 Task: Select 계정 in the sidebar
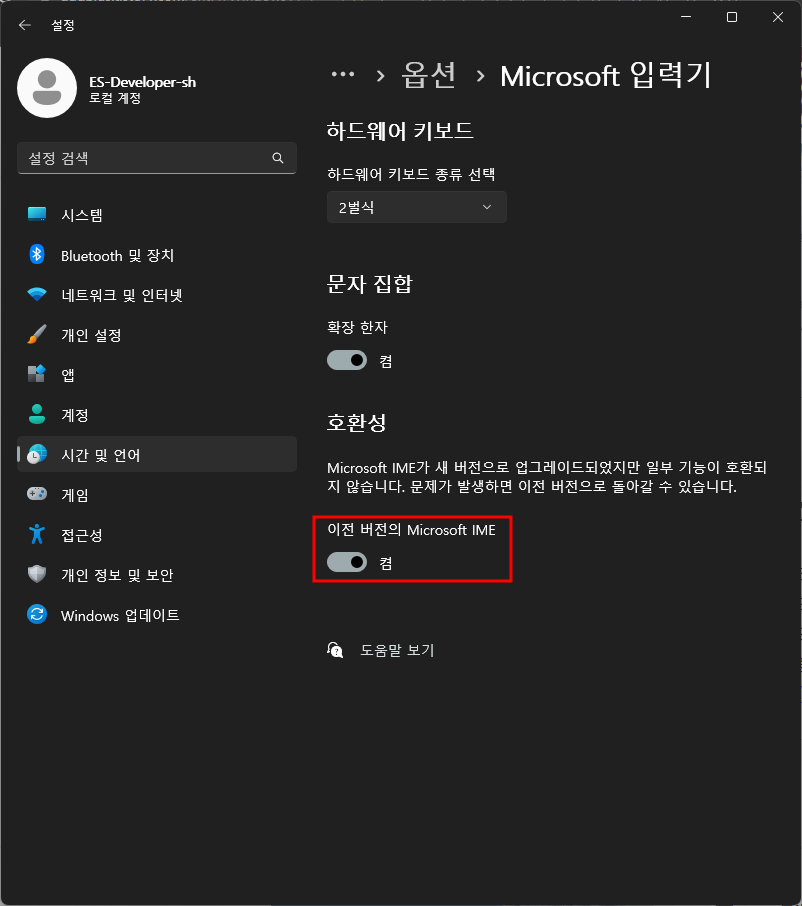tap(157, 414)
